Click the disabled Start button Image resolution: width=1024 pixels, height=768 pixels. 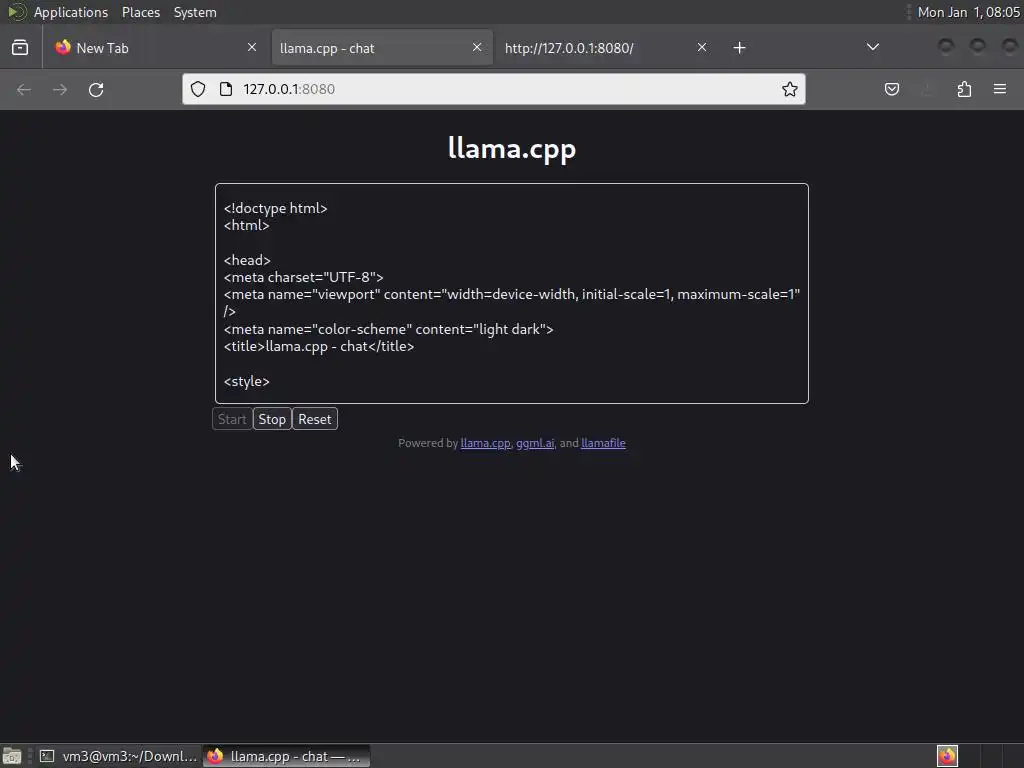pos(232,419)
